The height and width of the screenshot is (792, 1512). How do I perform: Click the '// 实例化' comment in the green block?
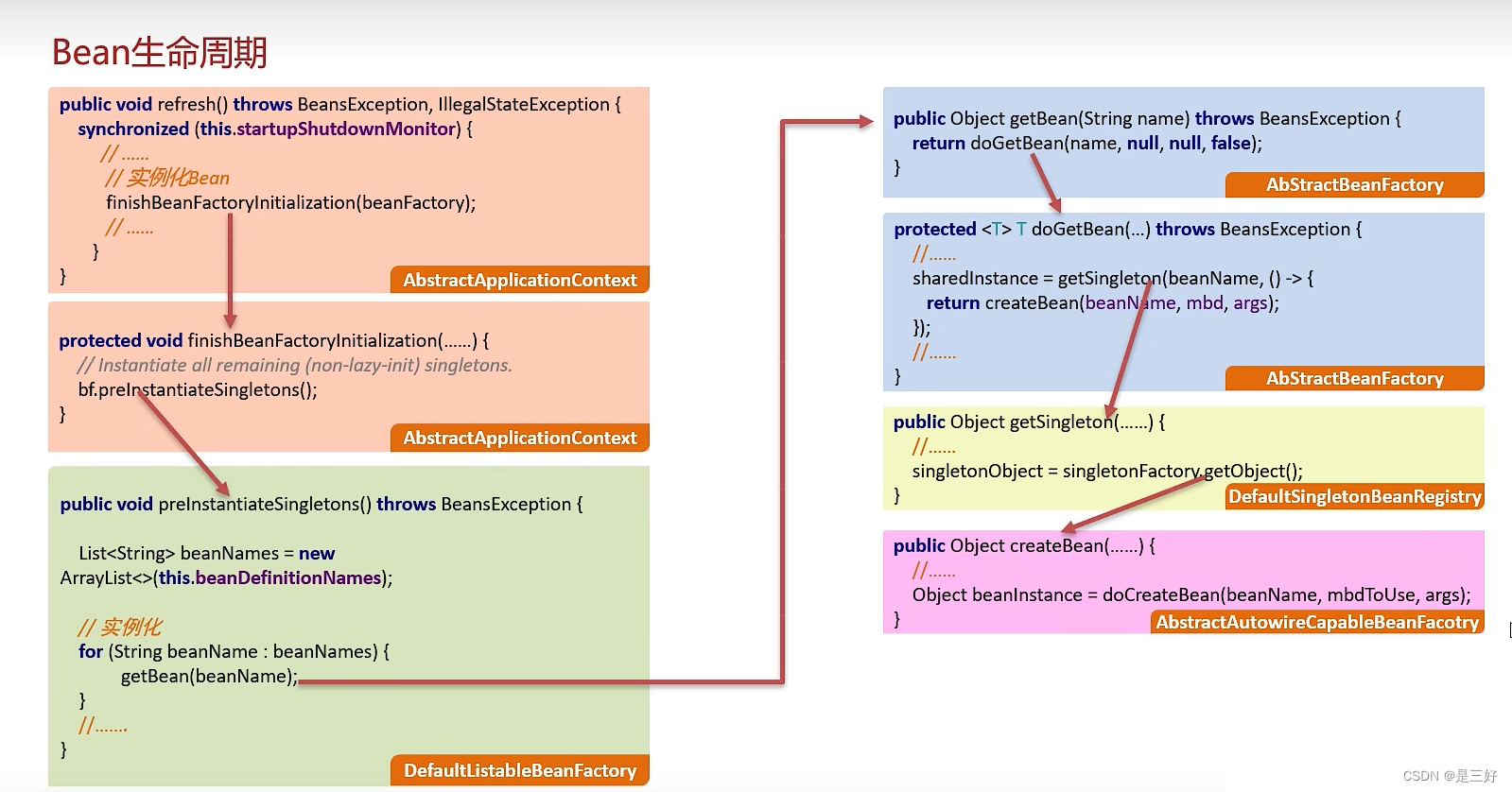click(120, 627)
